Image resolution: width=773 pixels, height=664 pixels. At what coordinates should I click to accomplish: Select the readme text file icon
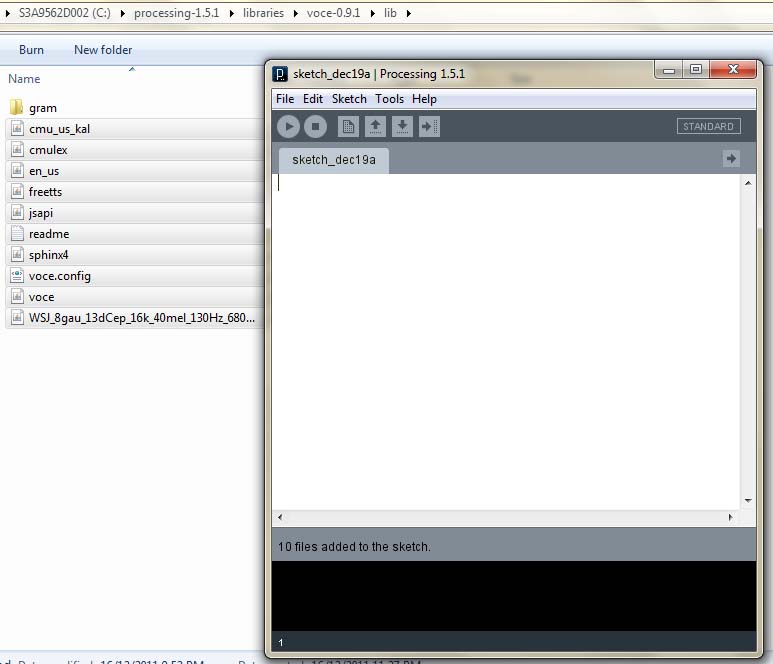point(17,234)
